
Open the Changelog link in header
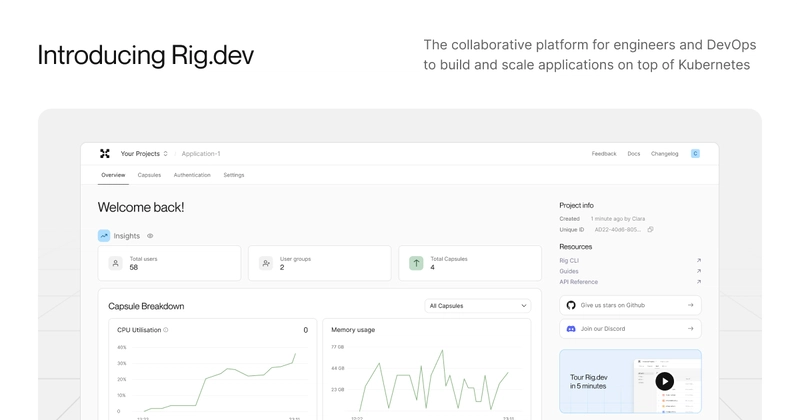pyautogui.click(x=664, y=154)
